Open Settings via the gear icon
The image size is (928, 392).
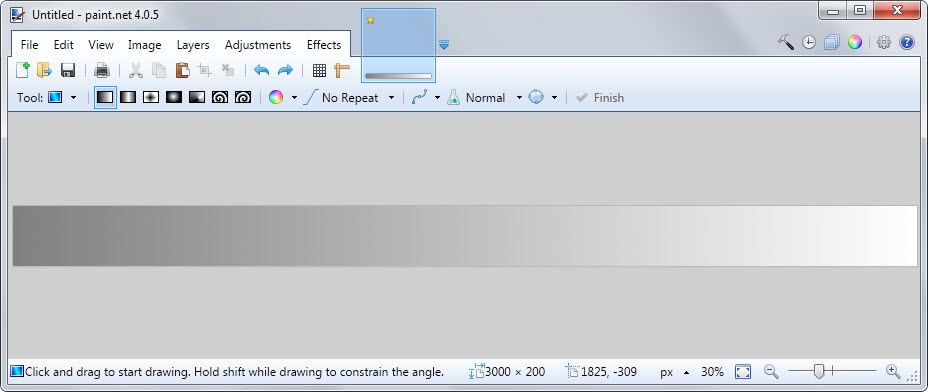(x=884, y=42)
